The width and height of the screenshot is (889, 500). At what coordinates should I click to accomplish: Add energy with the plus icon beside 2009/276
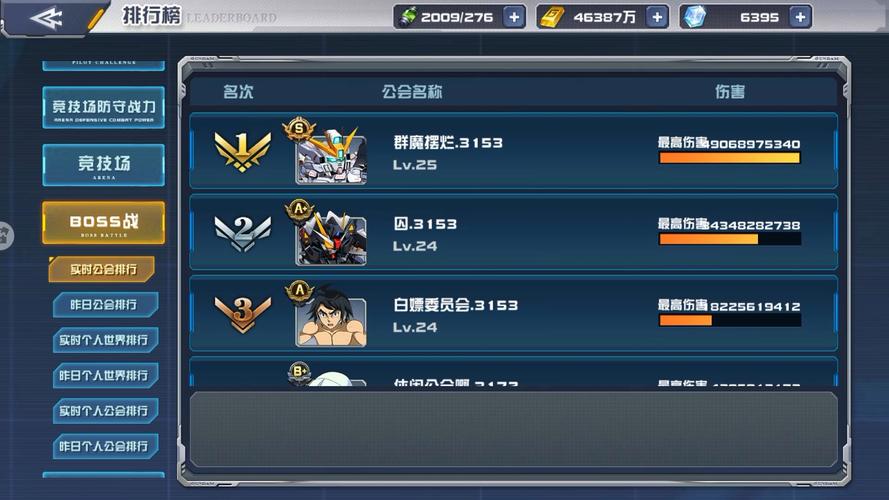tap(514, 18)
